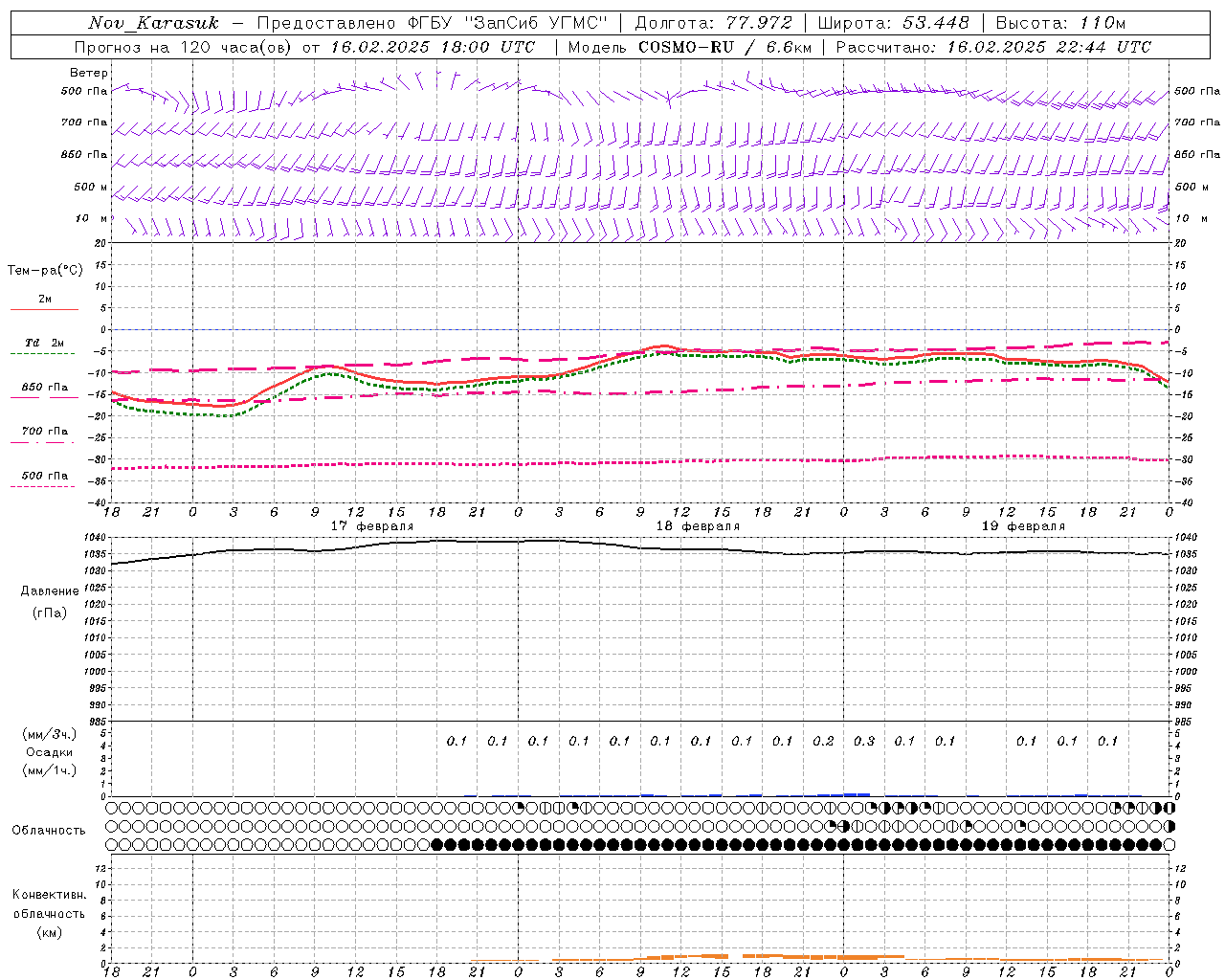Screen dimensions: 1225x980
Task: Click the Ветер wind section label
Action: pos(89,73)
